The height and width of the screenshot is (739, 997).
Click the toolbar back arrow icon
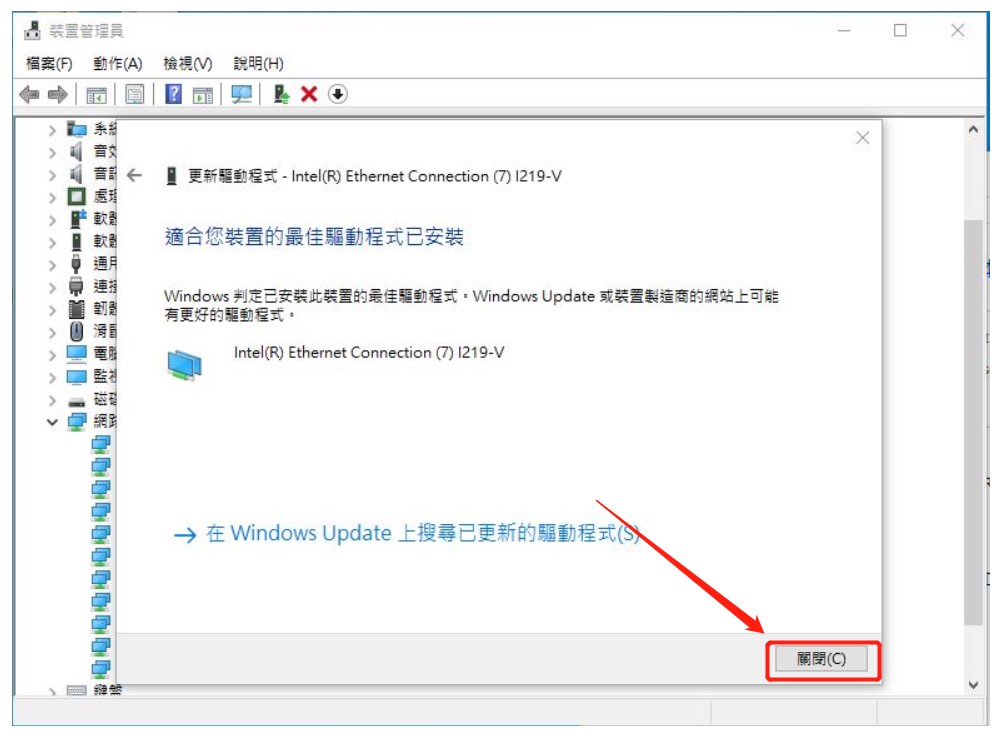29,95
